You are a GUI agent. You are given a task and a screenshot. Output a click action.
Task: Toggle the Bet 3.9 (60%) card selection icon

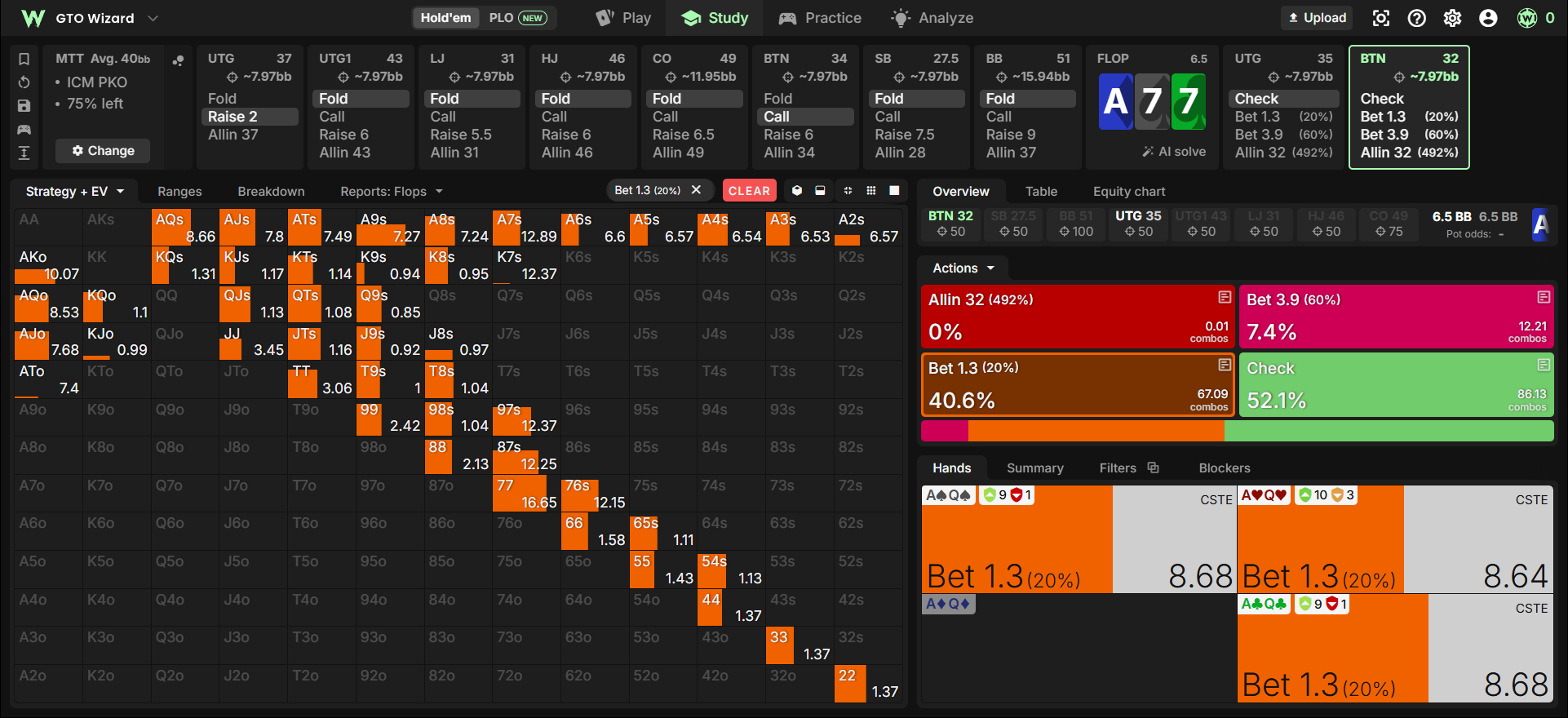coord(1544,297)
